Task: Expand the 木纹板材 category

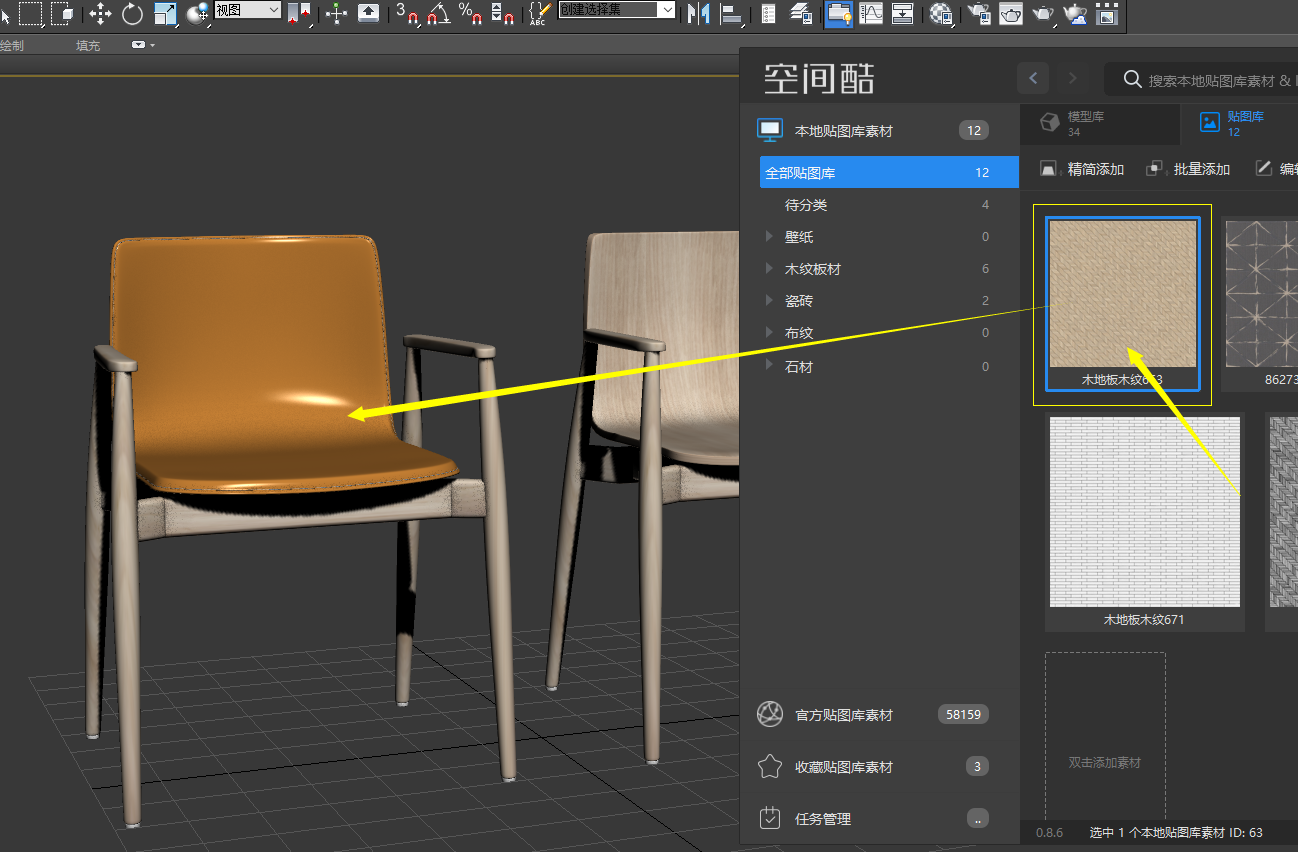Action: tap(769, 269)
